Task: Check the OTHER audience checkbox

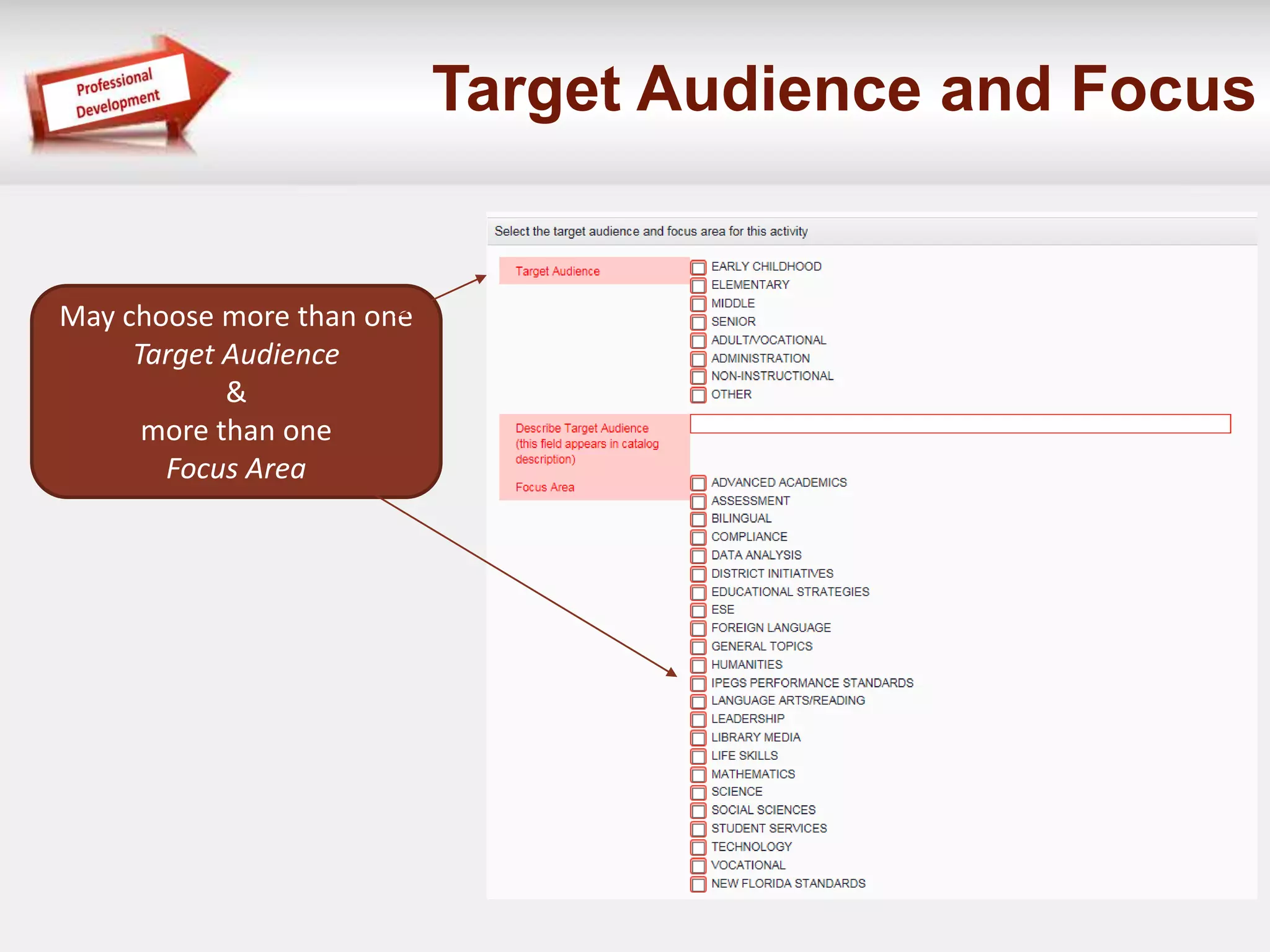Action: [698, 395]
